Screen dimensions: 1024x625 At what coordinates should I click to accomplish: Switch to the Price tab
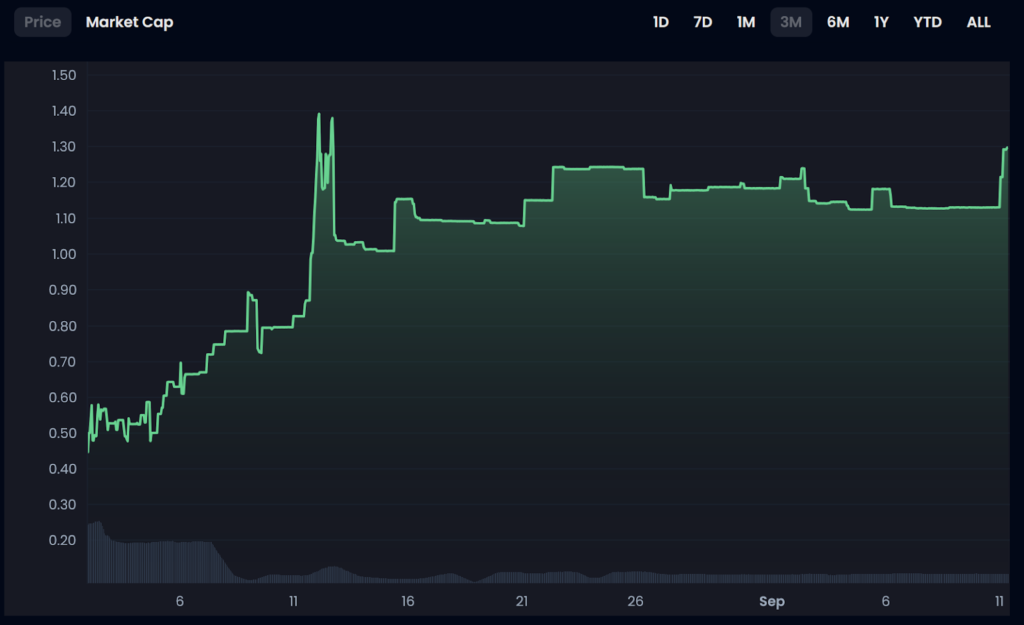(x=42, y=22)
